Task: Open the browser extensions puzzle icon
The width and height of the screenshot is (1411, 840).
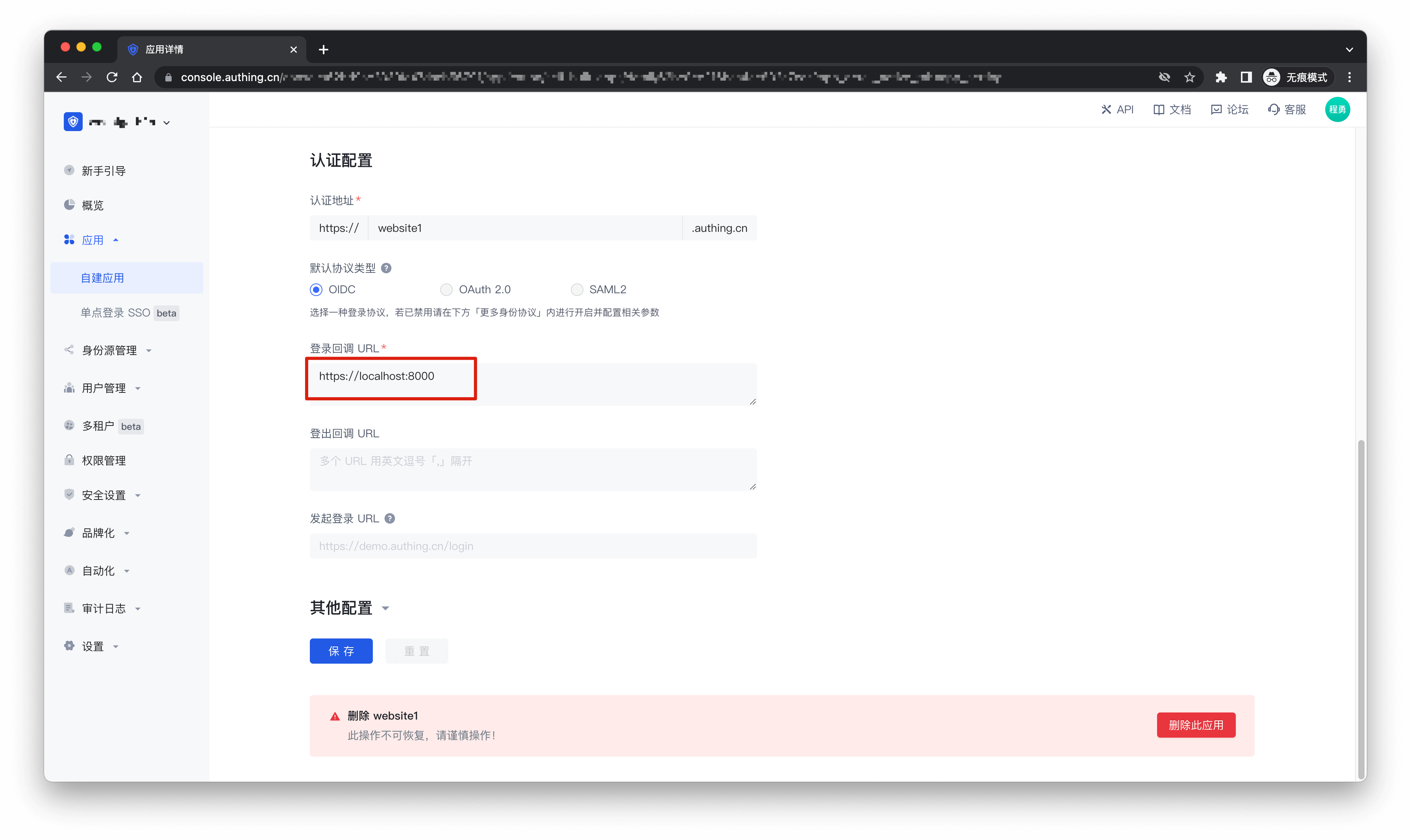Action: point(1221,78)
